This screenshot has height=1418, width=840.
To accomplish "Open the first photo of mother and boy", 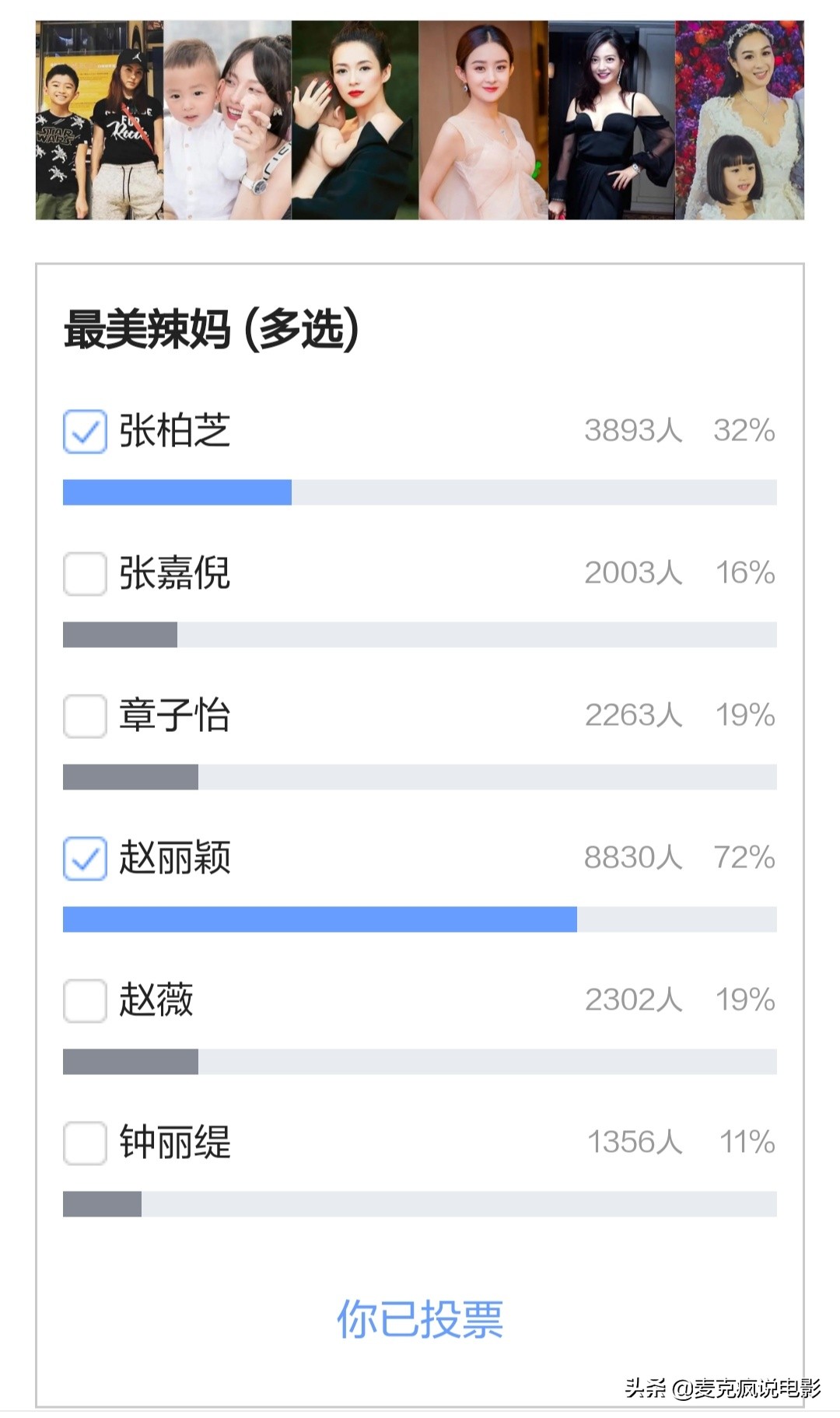I will tap(100, 121).
